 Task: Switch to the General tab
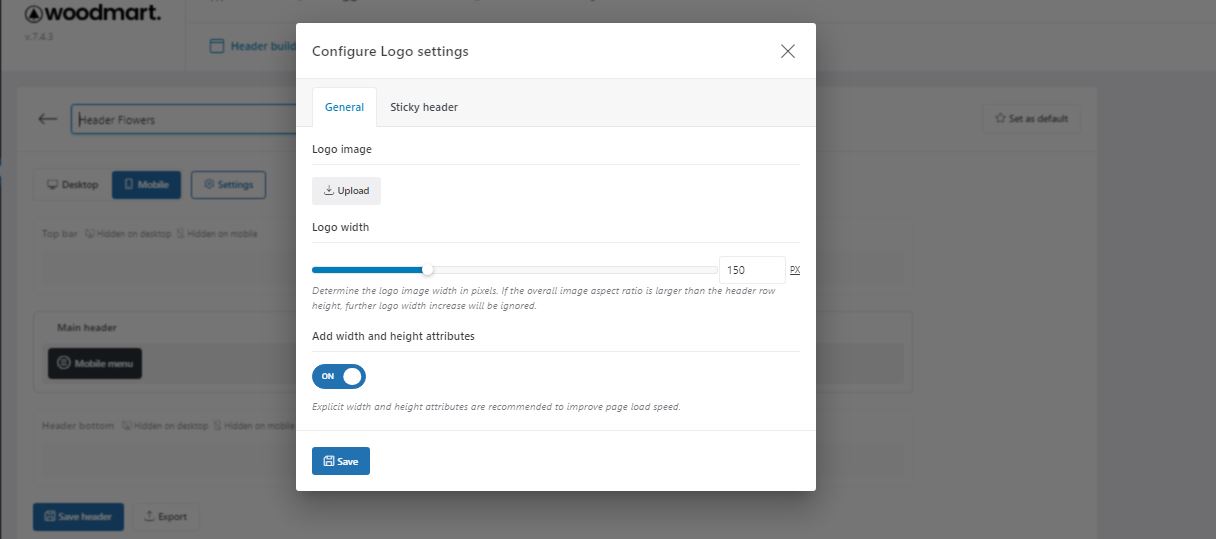pyautogui.click(x=344, y=107)
